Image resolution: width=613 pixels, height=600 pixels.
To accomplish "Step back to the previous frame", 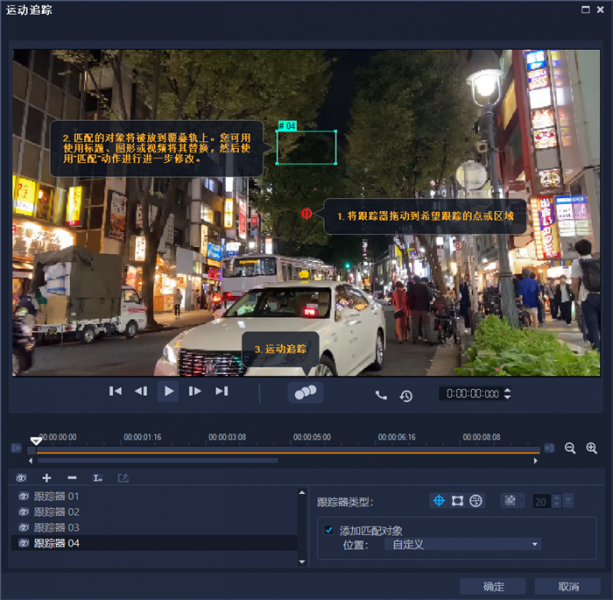I will pos(141,391).
